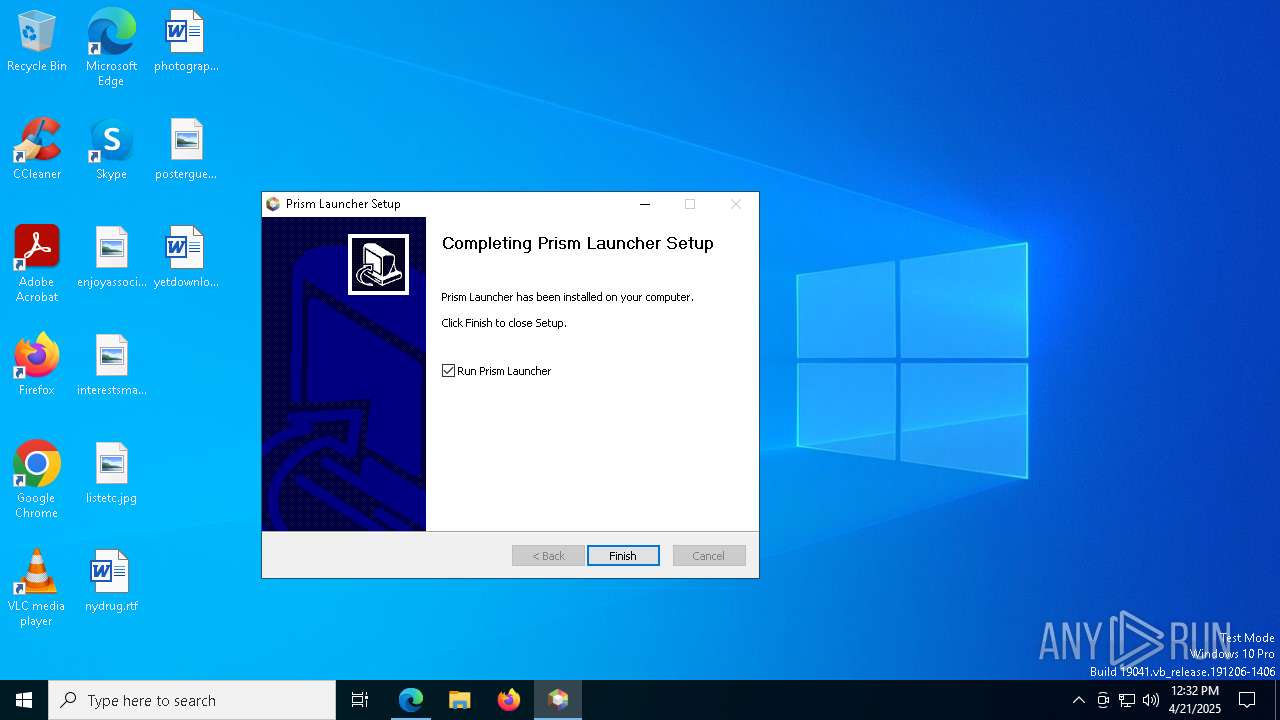The height and width of the screenshot is (720, 1280).
Task: Minimize the Prism Launcher Setup window
Action: tap(645, 204)
